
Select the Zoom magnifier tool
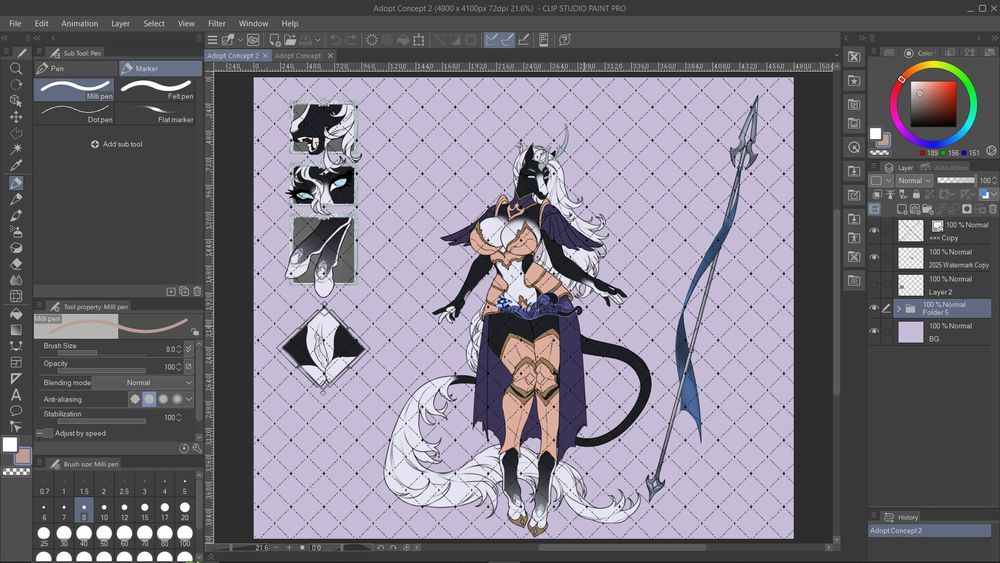tap(16, 69)
